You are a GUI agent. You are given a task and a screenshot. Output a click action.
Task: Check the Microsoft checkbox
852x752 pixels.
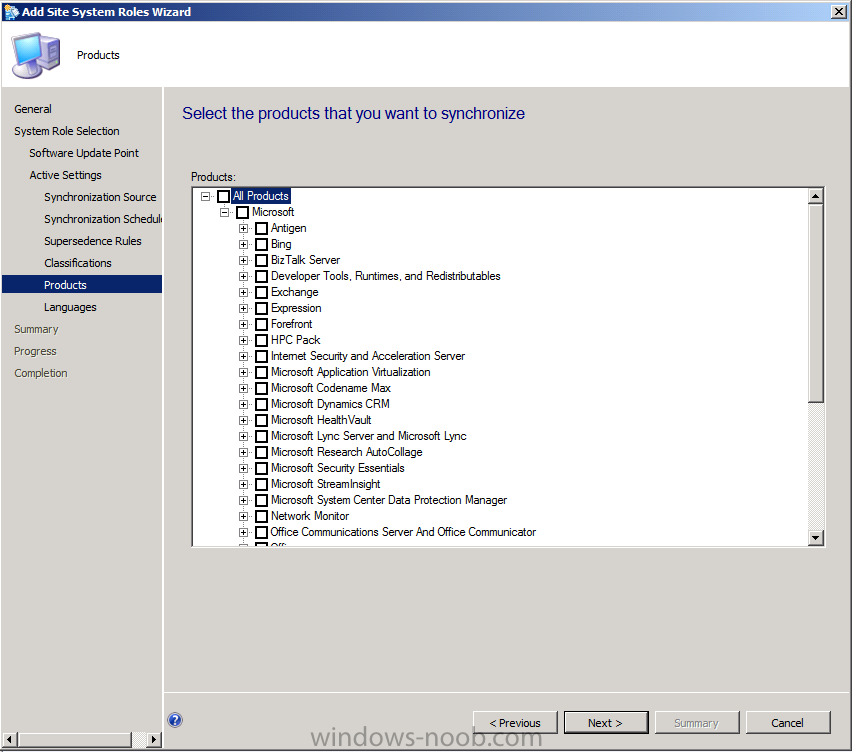point(242,212)
